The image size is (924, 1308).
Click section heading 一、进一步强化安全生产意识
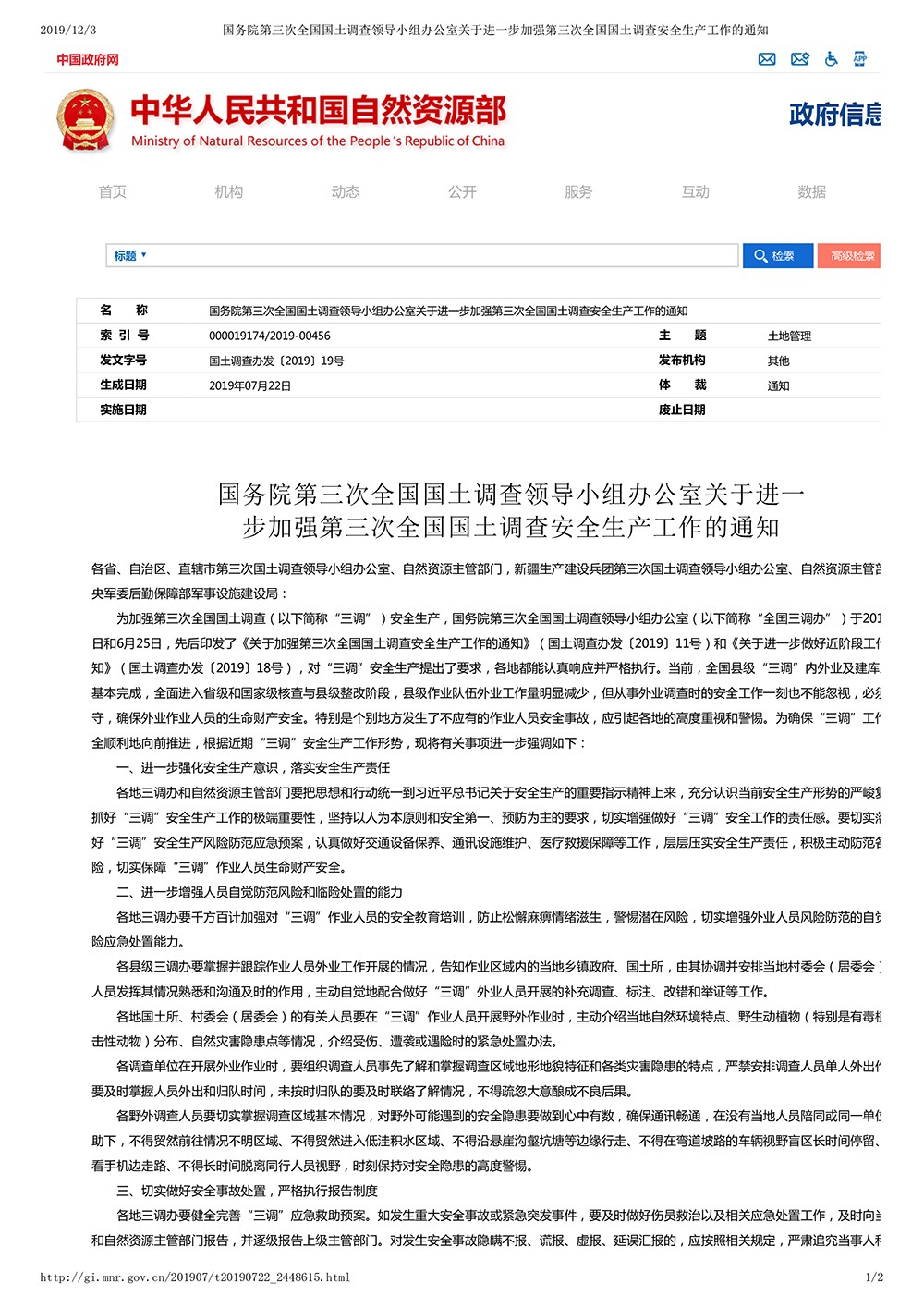[253, 767]
